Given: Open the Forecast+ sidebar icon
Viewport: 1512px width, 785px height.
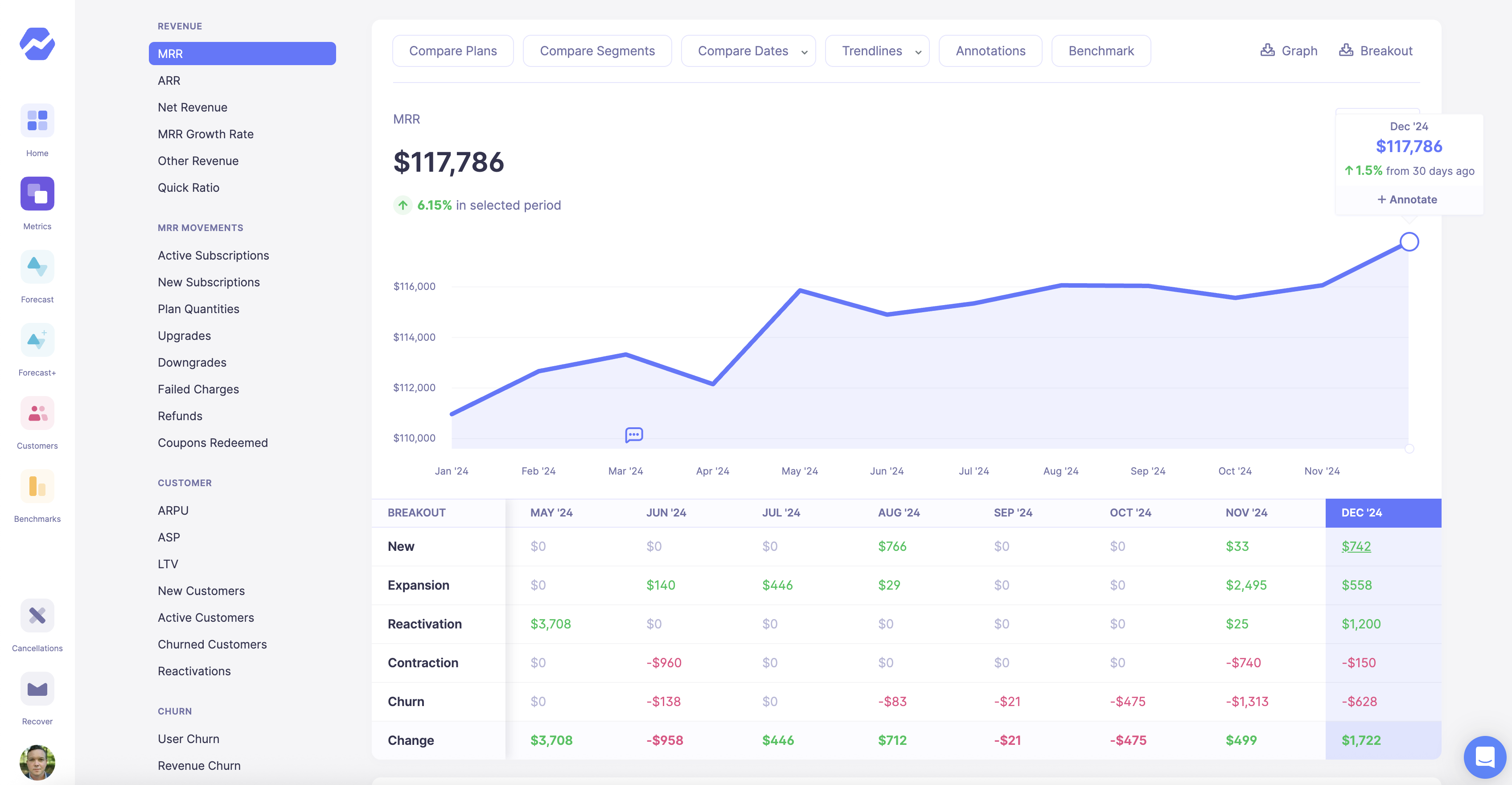Looking at the screenshot, I should 37,340.
